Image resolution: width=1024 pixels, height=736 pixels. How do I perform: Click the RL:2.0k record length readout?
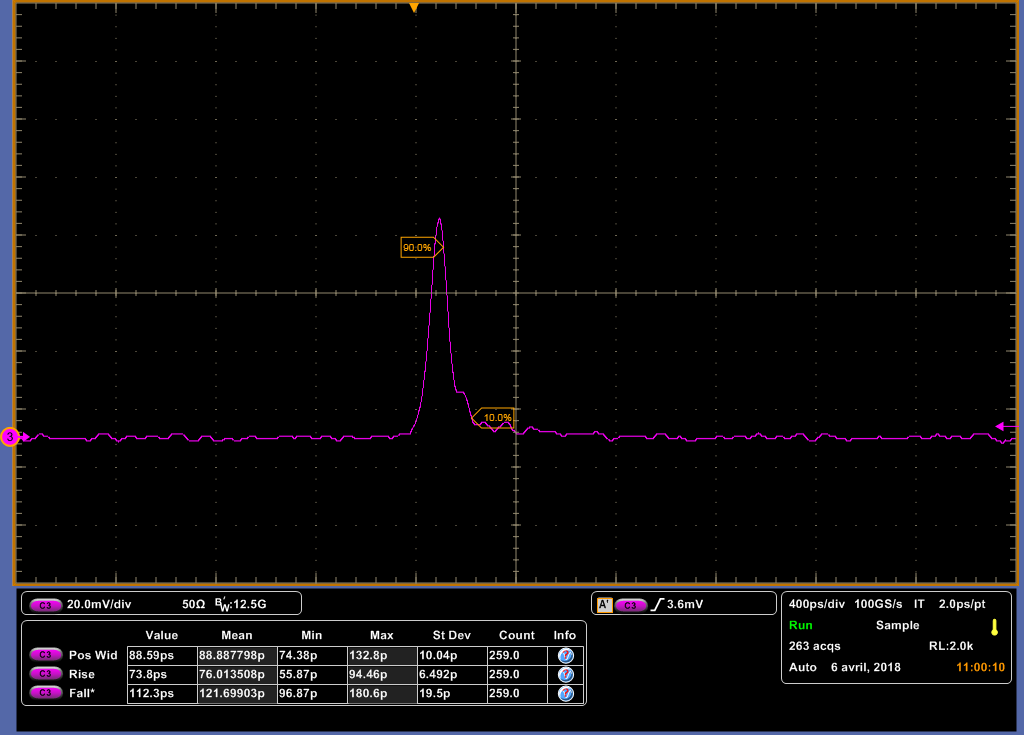951,647
